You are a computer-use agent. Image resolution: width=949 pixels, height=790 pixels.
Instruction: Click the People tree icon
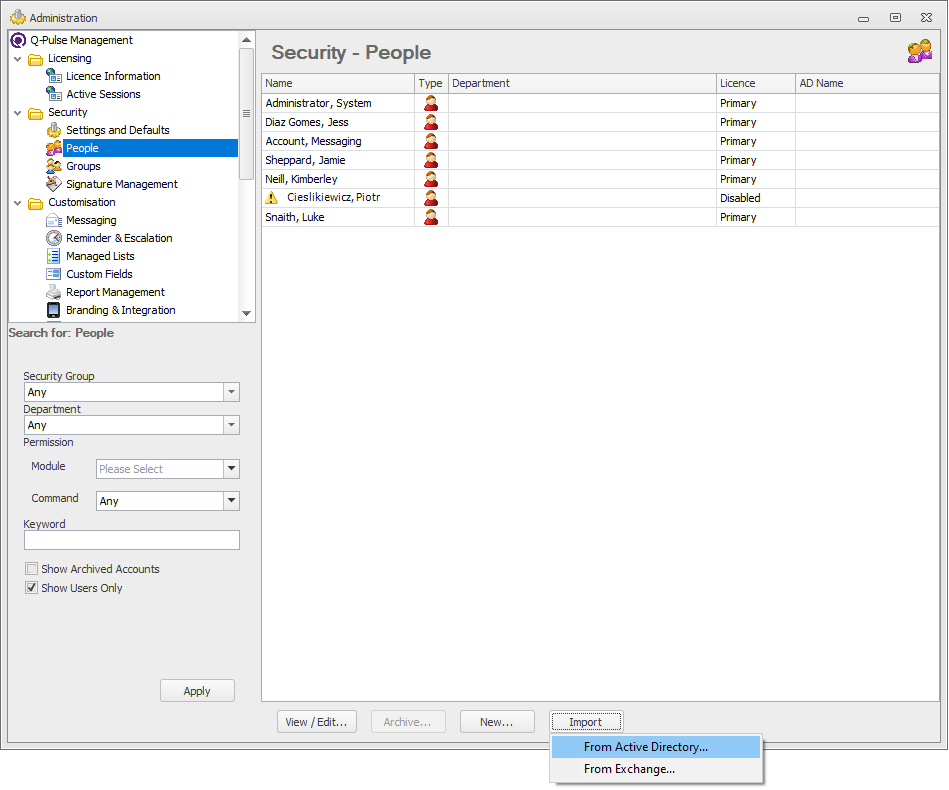point(54,148)
